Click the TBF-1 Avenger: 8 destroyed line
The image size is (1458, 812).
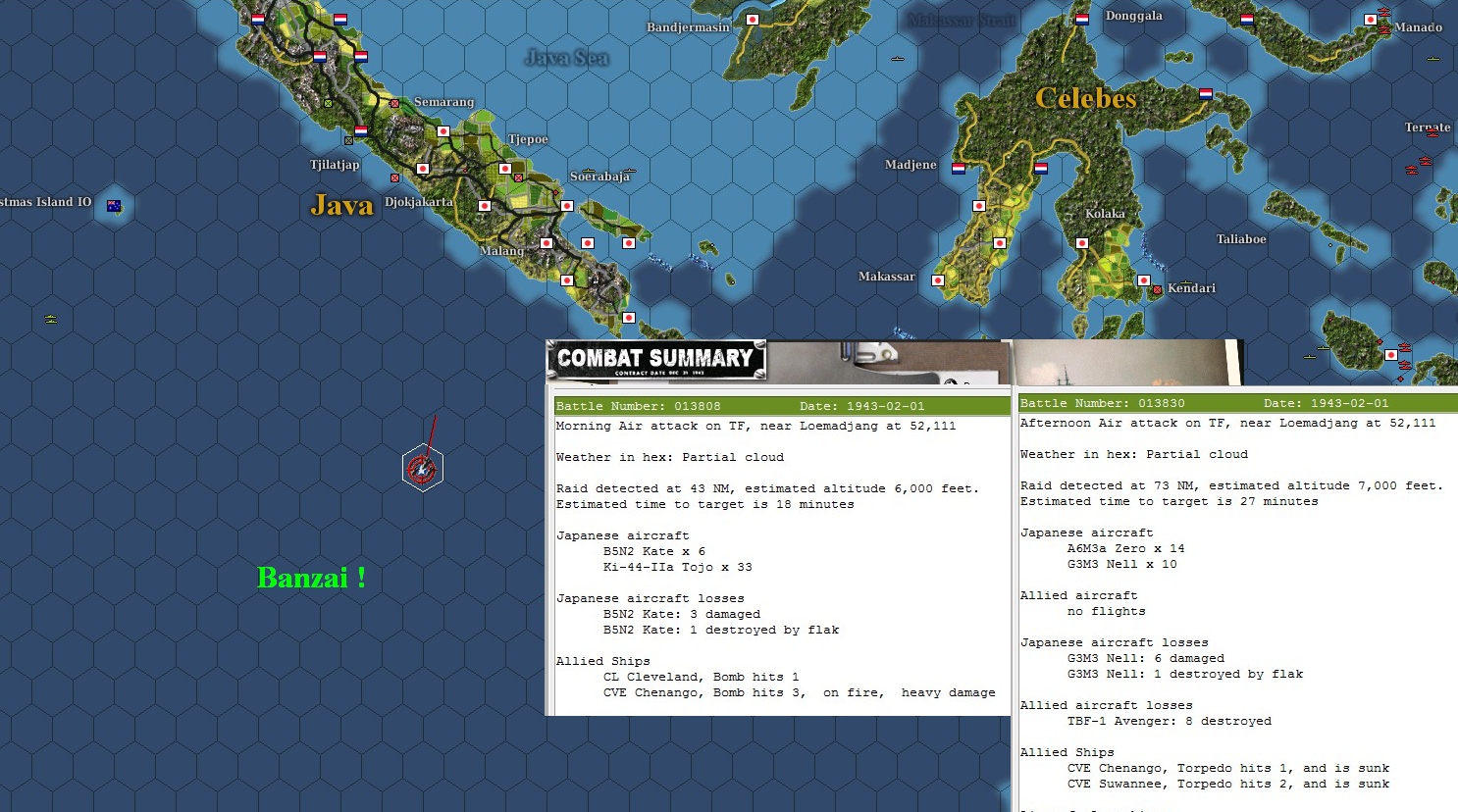[1170, 721]
